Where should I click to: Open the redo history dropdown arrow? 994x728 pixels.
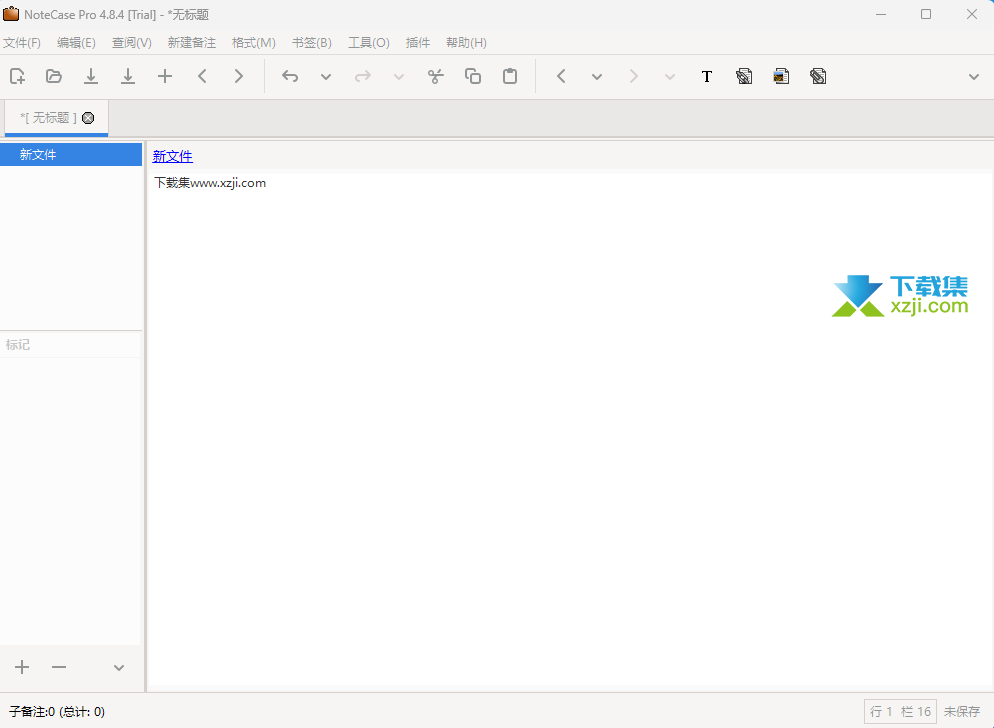[399, 77]
